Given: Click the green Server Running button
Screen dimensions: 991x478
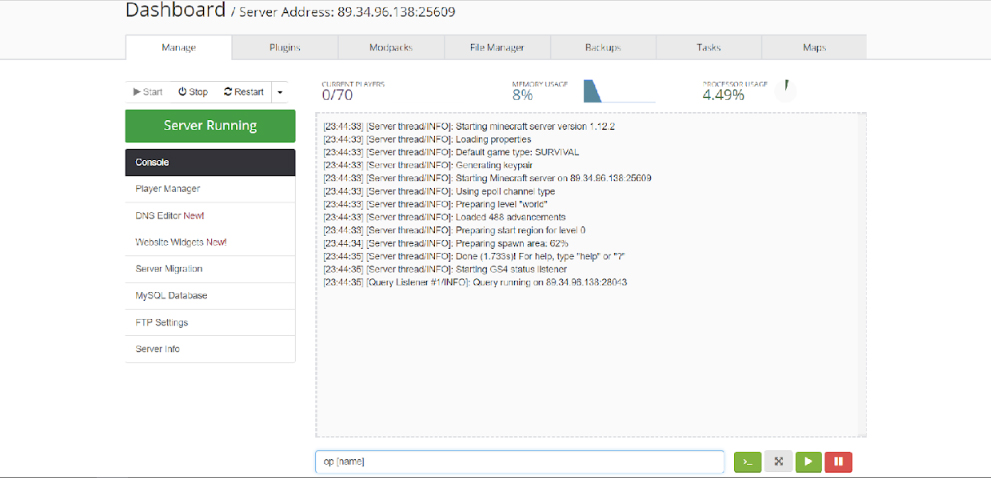Looking at the screenshot, I should click(210, 126).
